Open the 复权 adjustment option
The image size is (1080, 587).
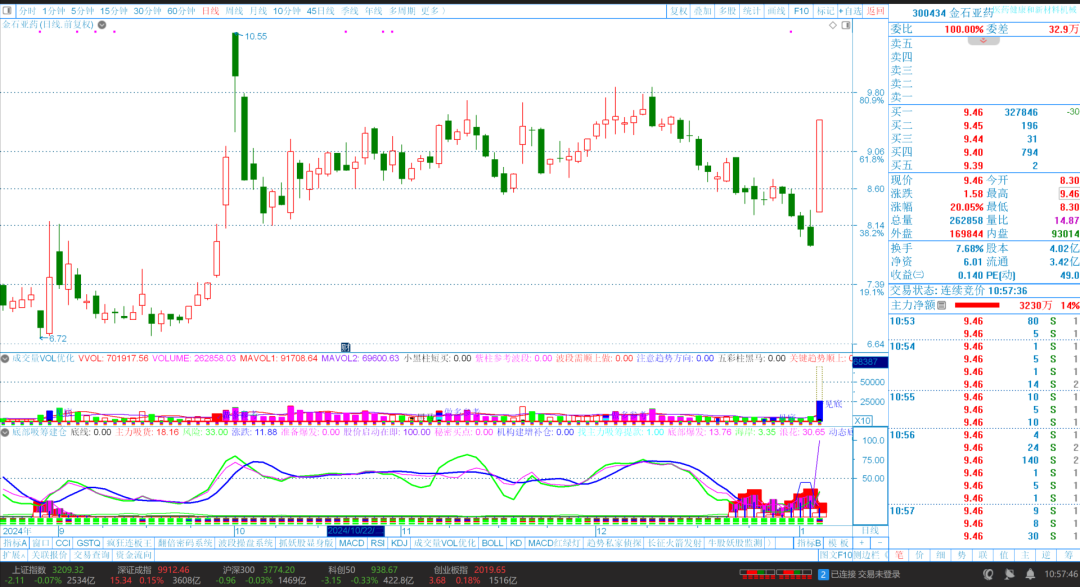pyautogui.click(x=678, y=11)
